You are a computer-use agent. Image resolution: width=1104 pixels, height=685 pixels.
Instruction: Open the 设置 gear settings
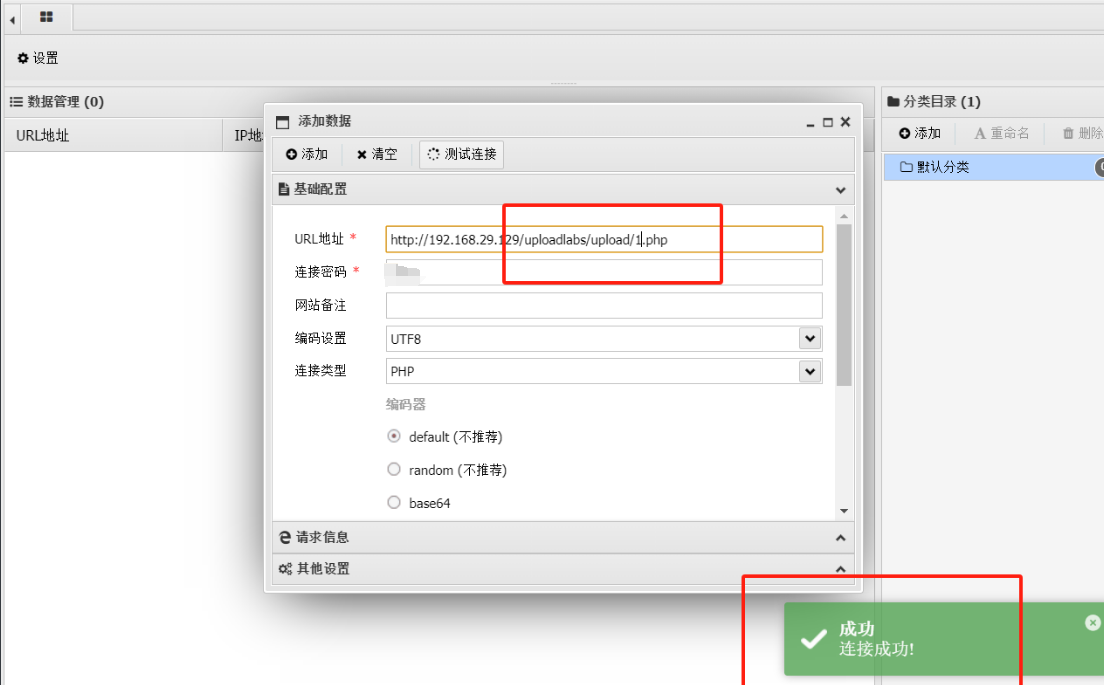38,58
